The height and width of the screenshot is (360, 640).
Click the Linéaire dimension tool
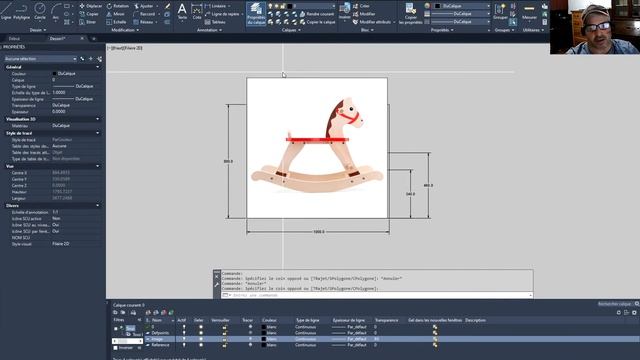tap(216, 6)
